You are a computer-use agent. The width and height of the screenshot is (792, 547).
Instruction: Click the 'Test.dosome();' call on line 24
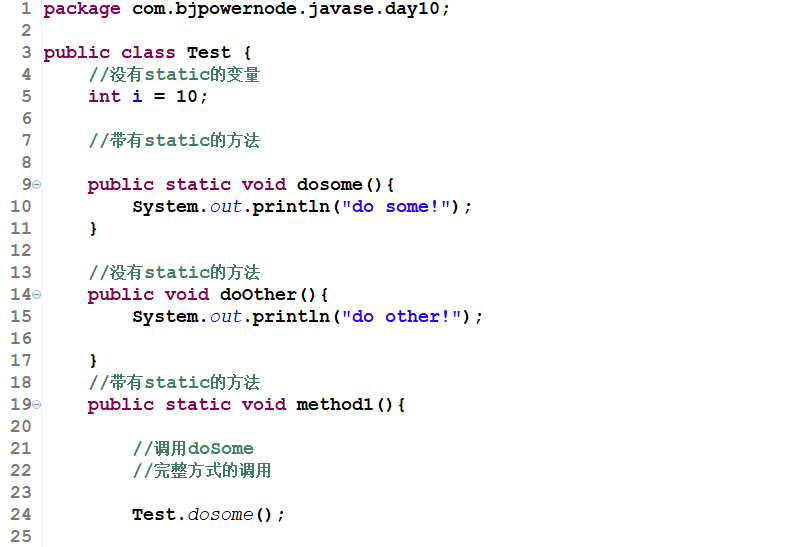tap(209, 515)
